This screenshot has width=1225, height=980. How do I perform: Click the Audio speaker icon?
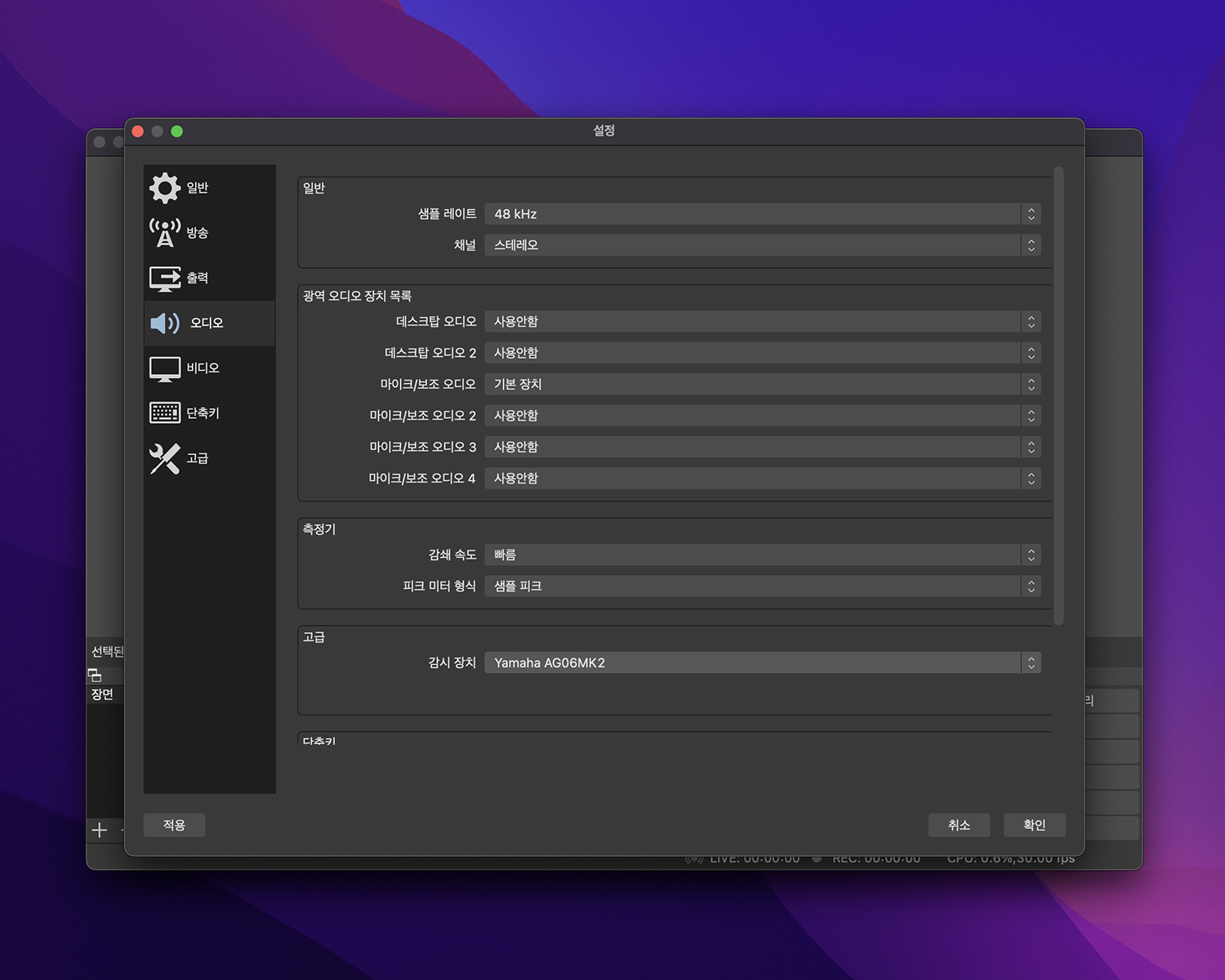tap(165, 323)
